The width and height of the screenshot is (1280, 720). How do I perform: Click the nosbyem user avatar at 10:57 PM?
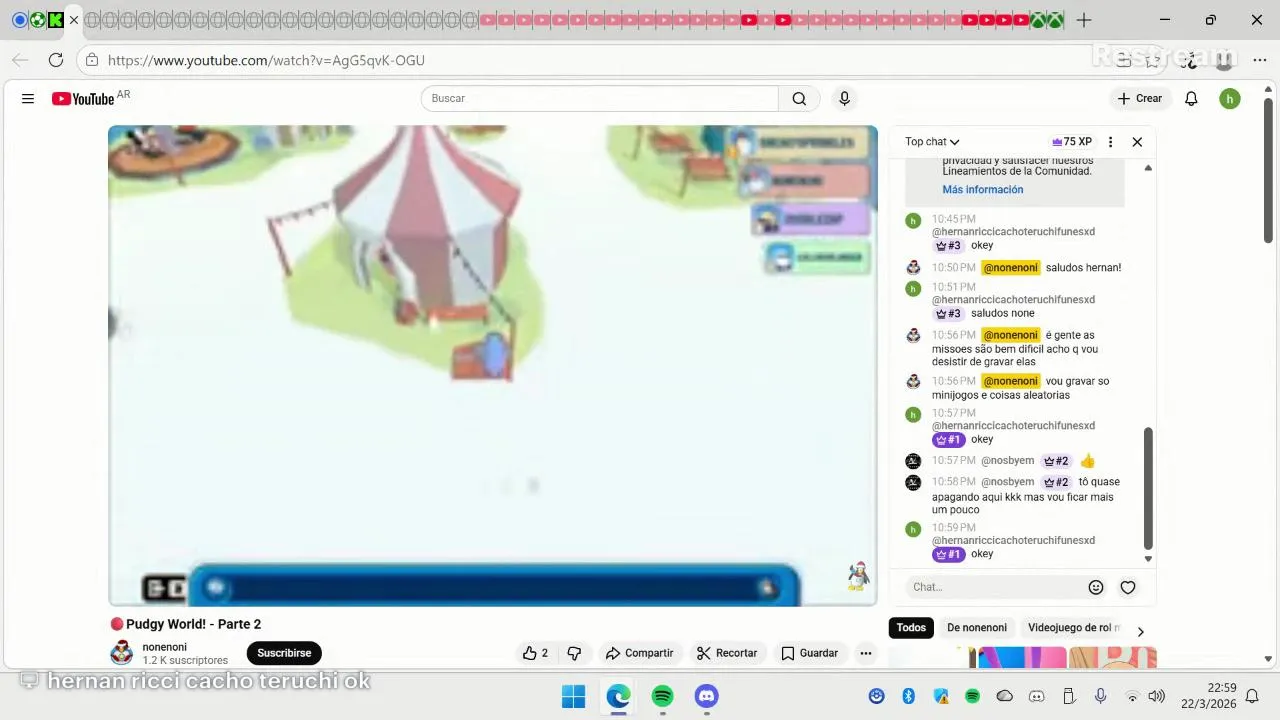click(x=913, y=461)
